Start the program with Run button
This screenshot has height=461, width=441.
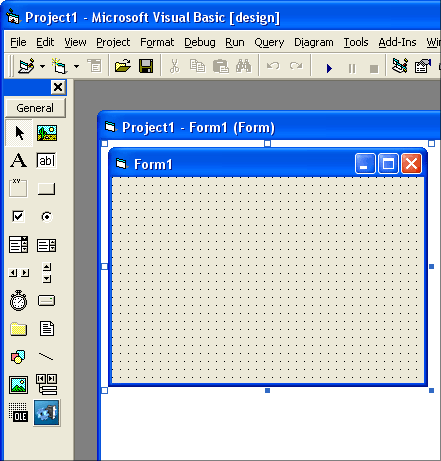pyautogui.click(x=329, y=68)
